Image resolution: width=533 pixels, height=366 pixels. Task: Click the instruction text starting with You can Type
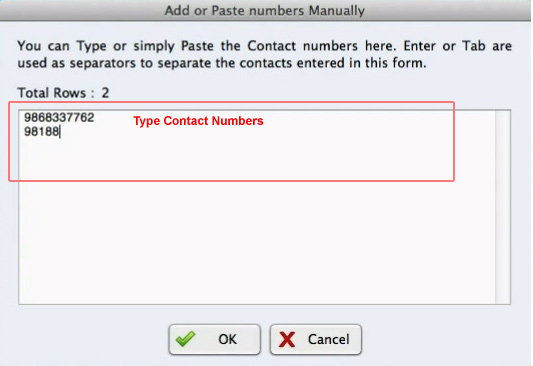point(264,54)
